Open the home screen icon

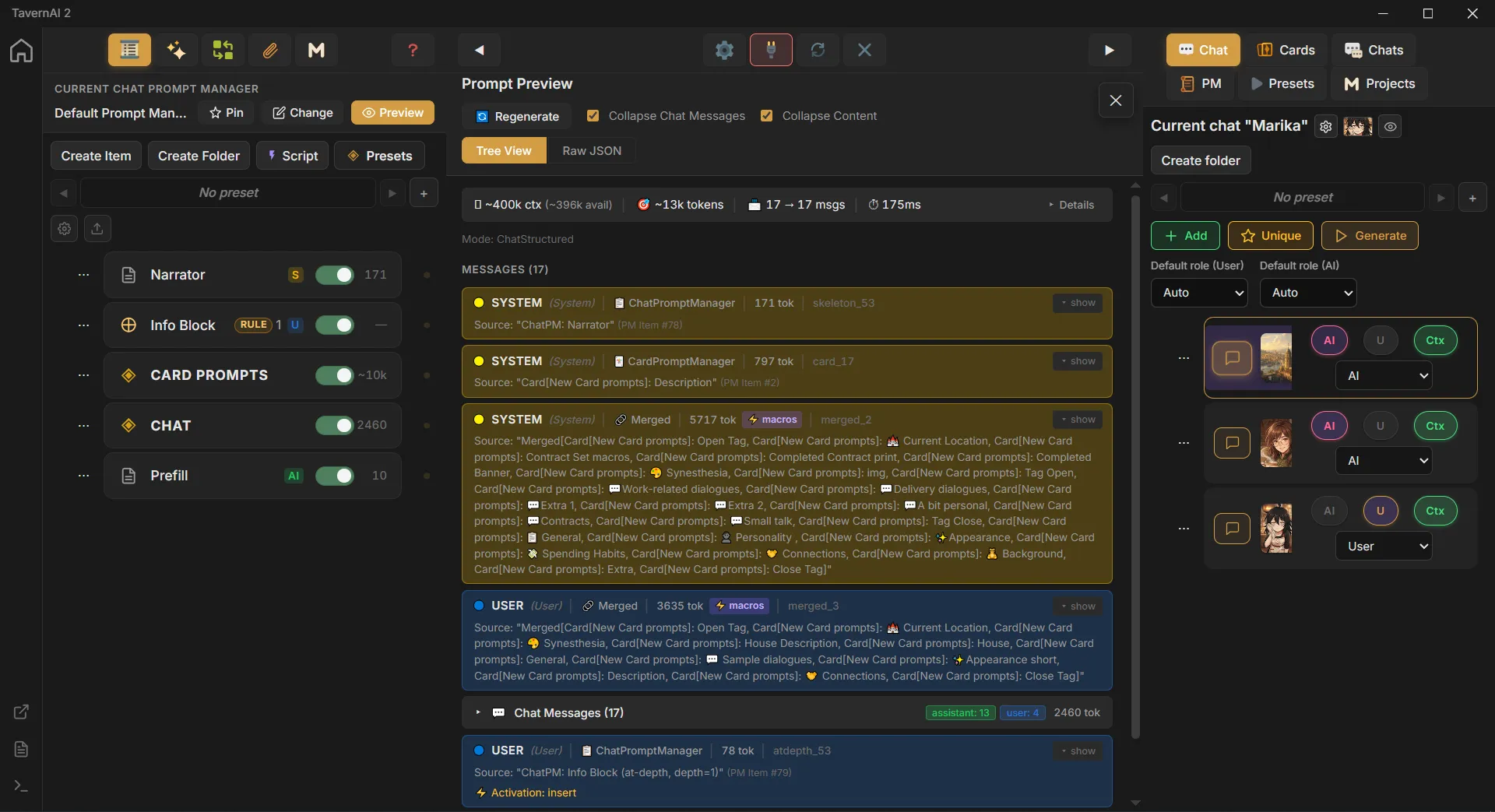tap(21, 51)
